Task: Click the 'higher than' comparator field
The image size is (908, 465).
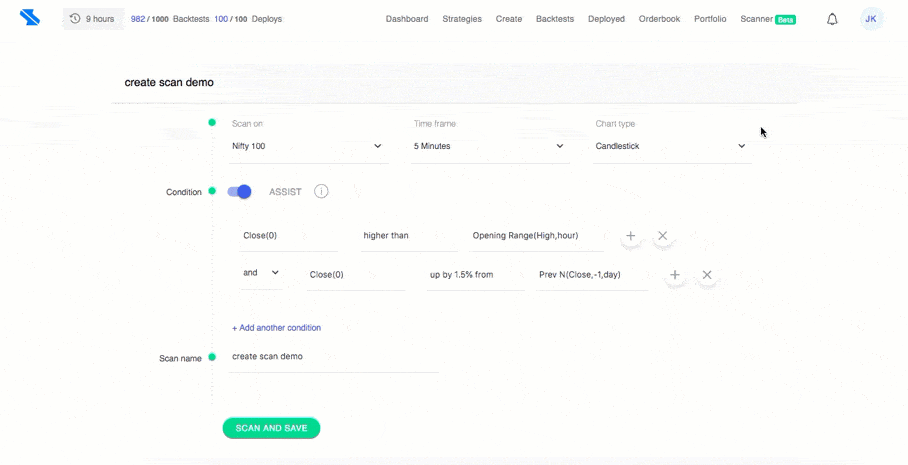Action: pyautogui.click(x=409, y=236)
